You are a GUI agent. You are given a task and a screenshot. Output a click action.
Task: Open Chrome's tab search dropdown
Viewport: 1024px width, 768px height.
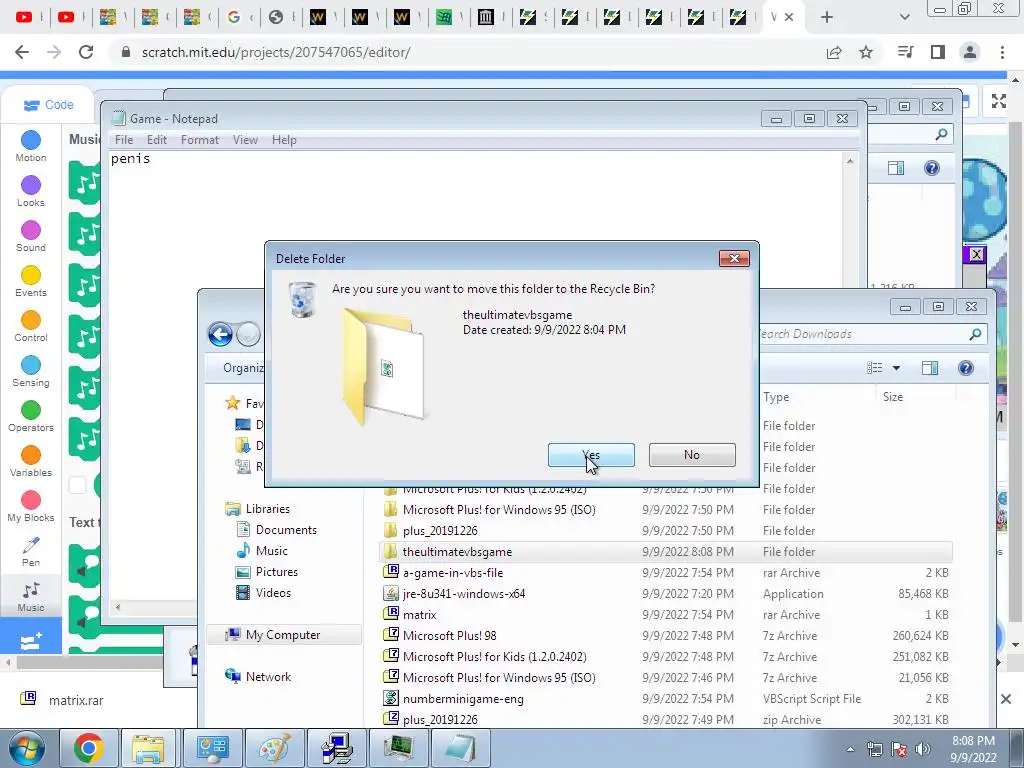coord(904,17)
